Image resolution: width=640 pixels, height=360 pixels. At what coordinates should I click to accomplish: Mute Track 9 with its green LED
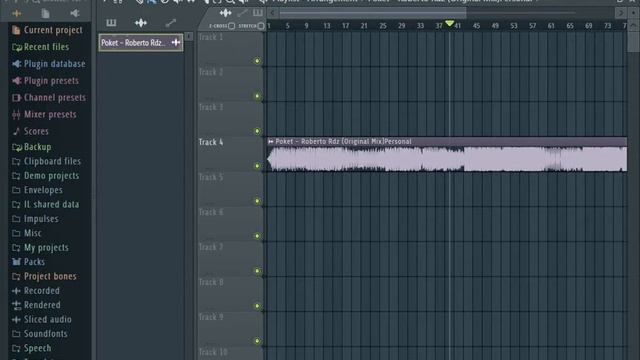pyautogui.click(x=257, y=341)
